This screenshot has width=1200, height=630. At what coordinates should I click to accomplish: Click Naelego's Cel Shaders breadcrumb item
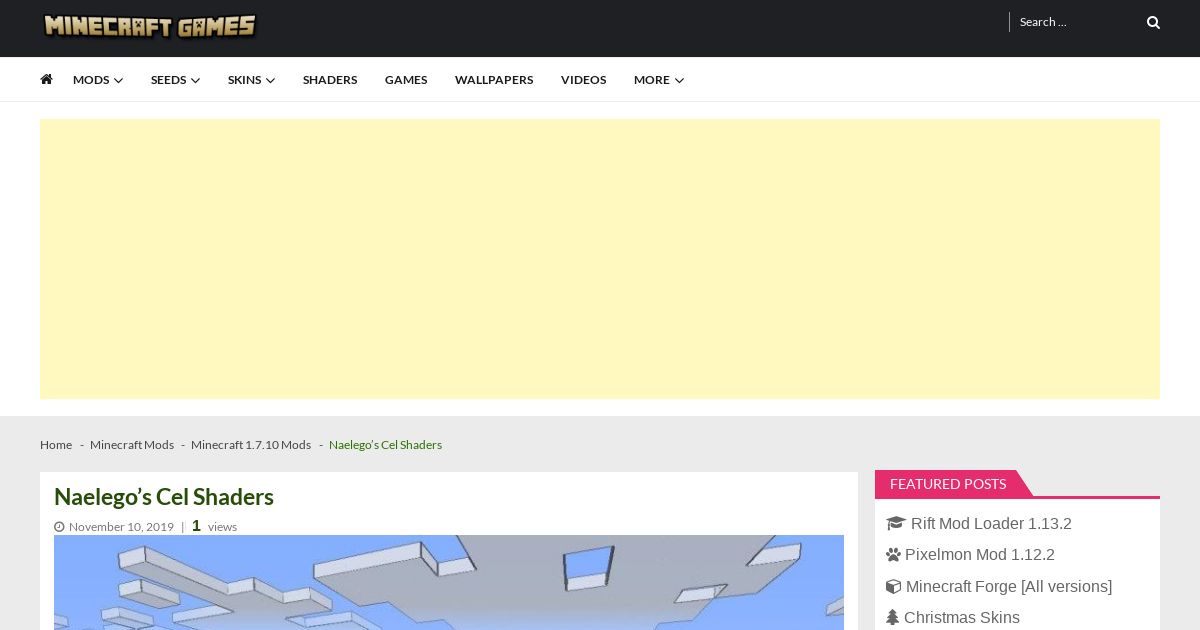point(385,445)
